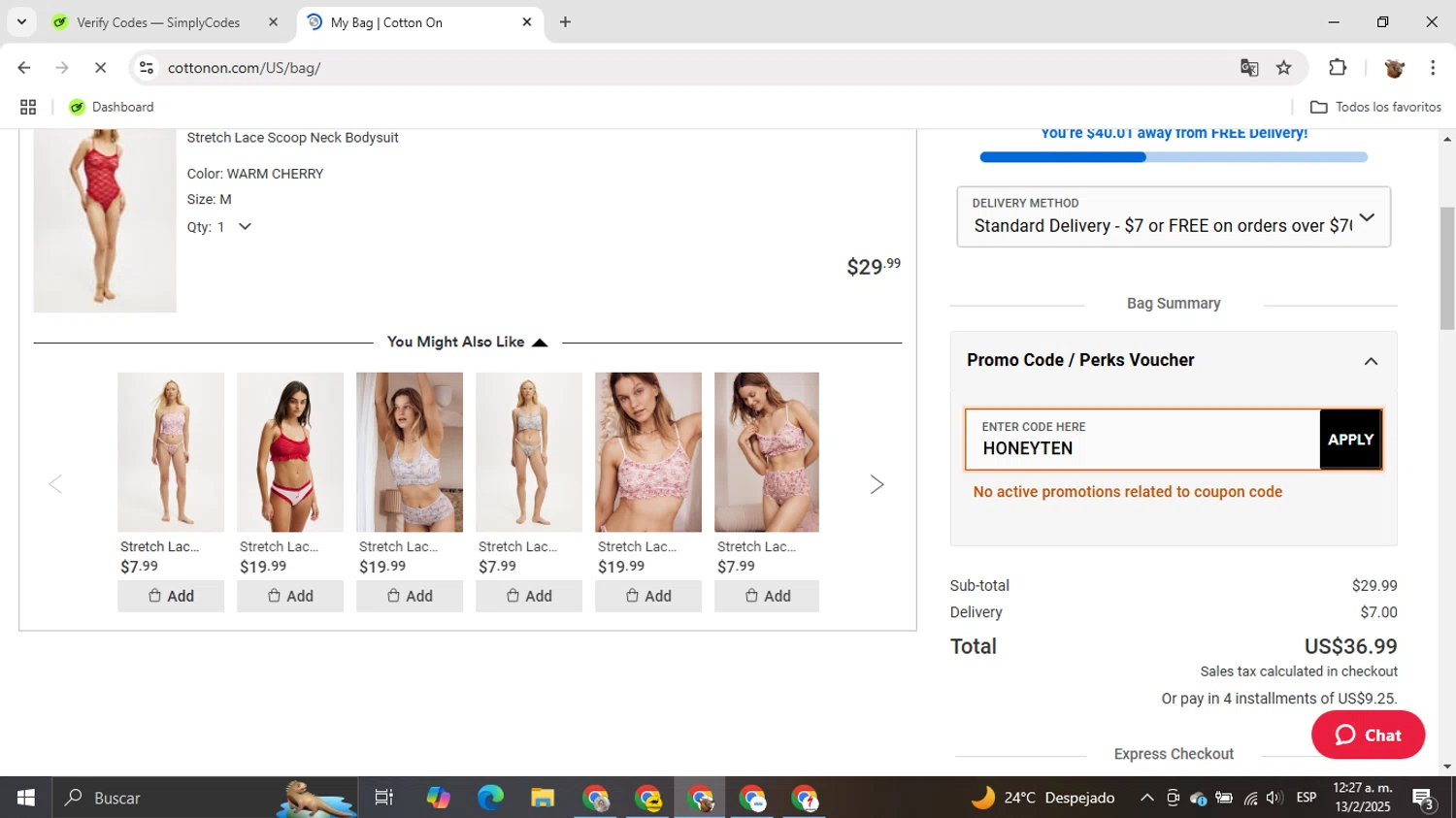Screen dimensions: 1456x818
Task: Close the My Bag Cotton On tab
Action: [x=527, y=22]
